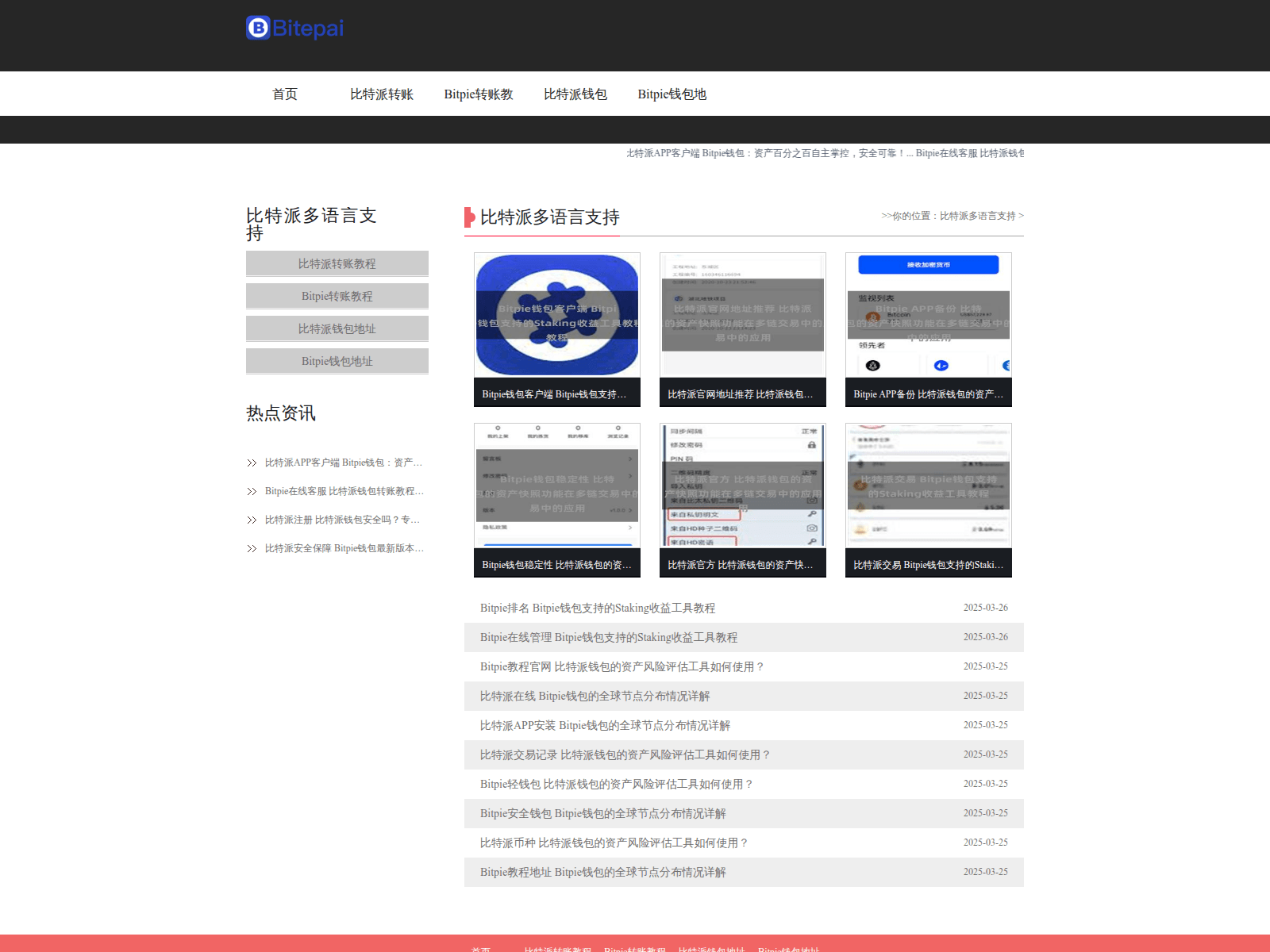This screenshot has width=1270, height=952.
Task: Open 比特派钱包 in navigation bar
Action: pyautogui.click(x=575, y=94)
